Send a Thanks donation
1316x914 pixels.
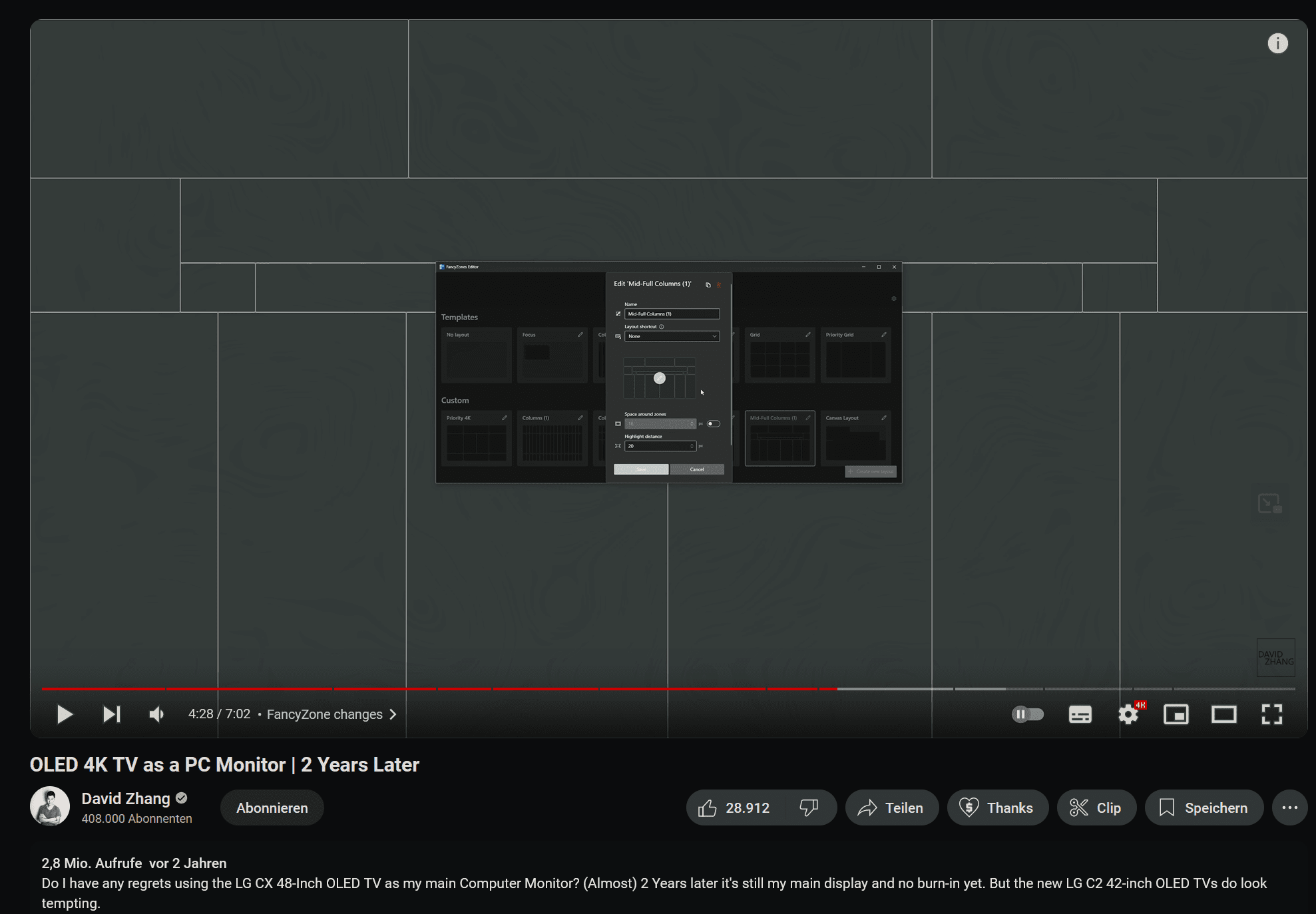coord(997,807)
